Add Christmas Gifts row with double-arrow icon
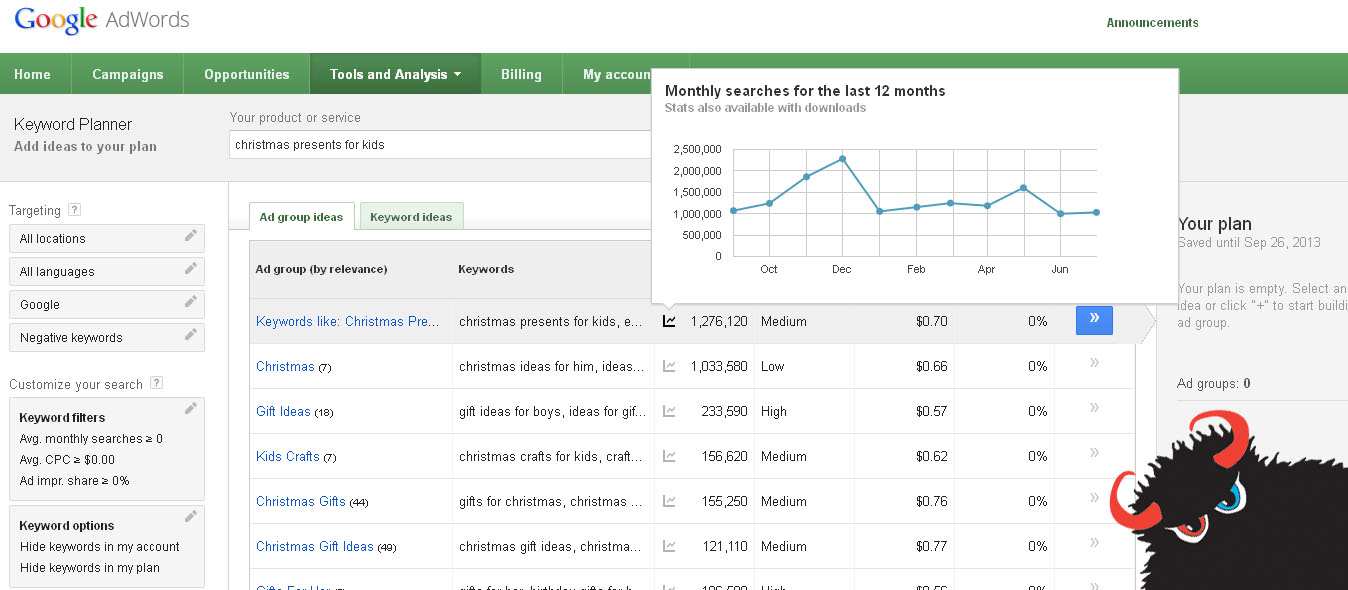This screenshot has width=1348, height=590. point(1094,498)
